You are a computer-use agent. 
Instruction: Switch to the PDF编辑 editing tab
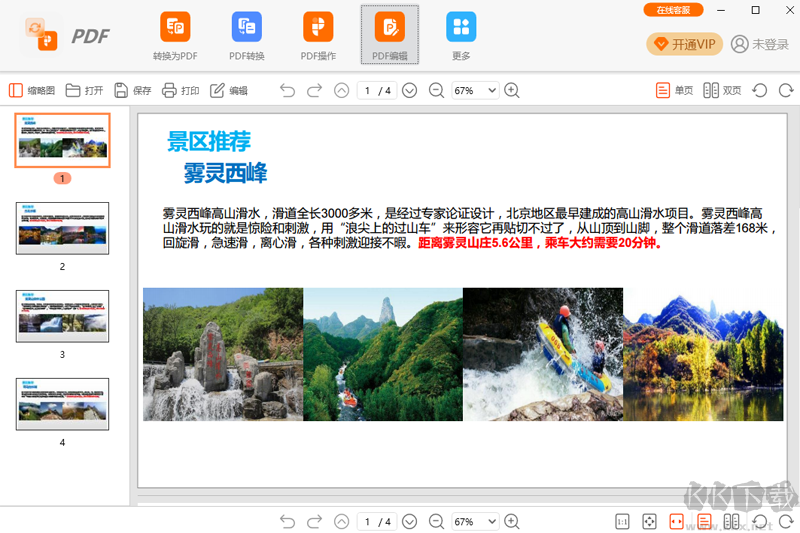pyautogui.click(x=390, y=35)
